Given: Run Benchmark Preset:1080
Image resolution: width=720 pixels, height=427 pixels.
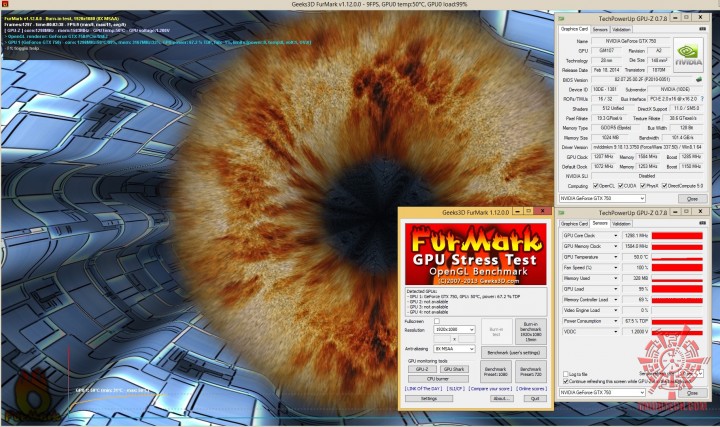Looking at the screenshot, I should [495, 371].
